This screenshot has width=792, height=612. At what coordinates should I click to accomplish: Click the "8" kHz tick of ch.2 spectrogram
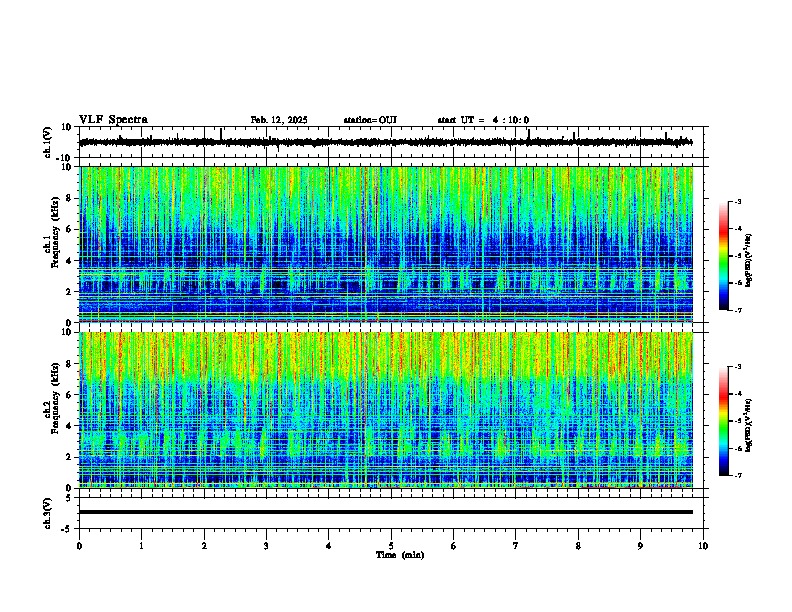pyautogui.click(x=70, y=364)
